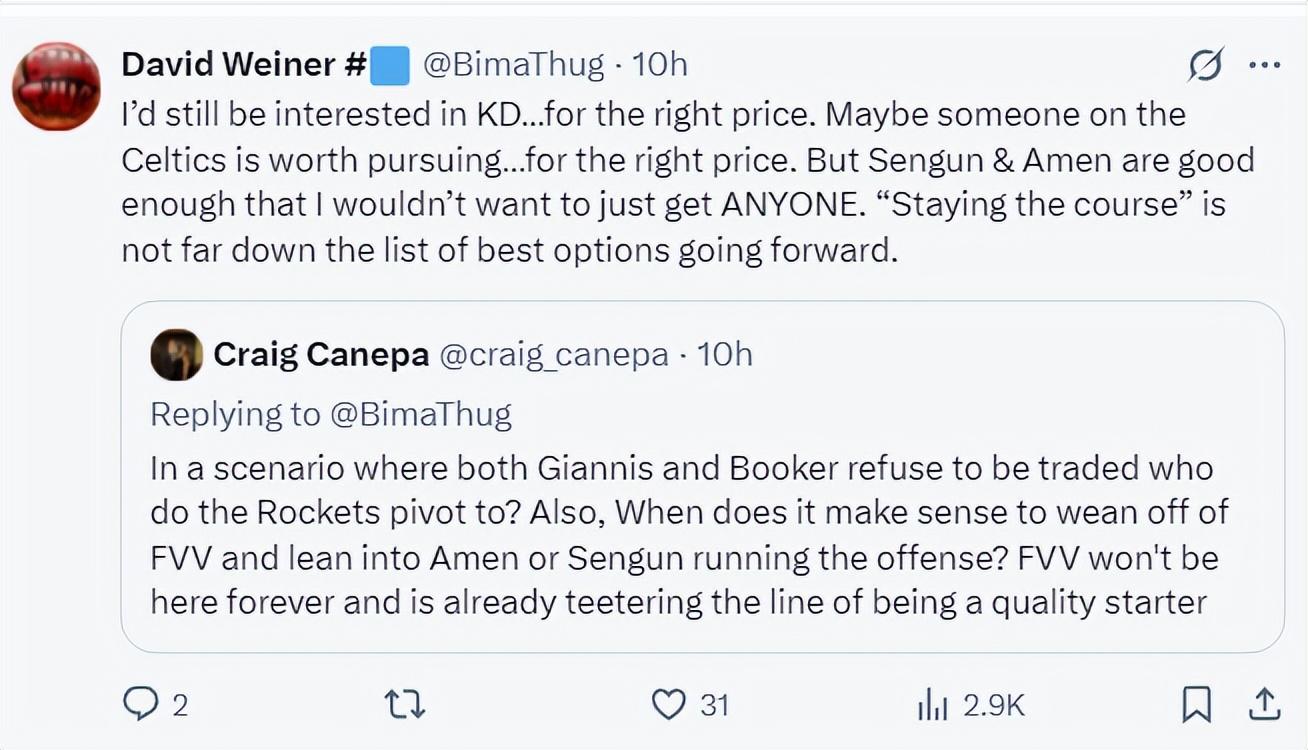This screenshot has width=1308, height=750.
Task: Click the share upload arrow icon
Action: [1264, 705]
